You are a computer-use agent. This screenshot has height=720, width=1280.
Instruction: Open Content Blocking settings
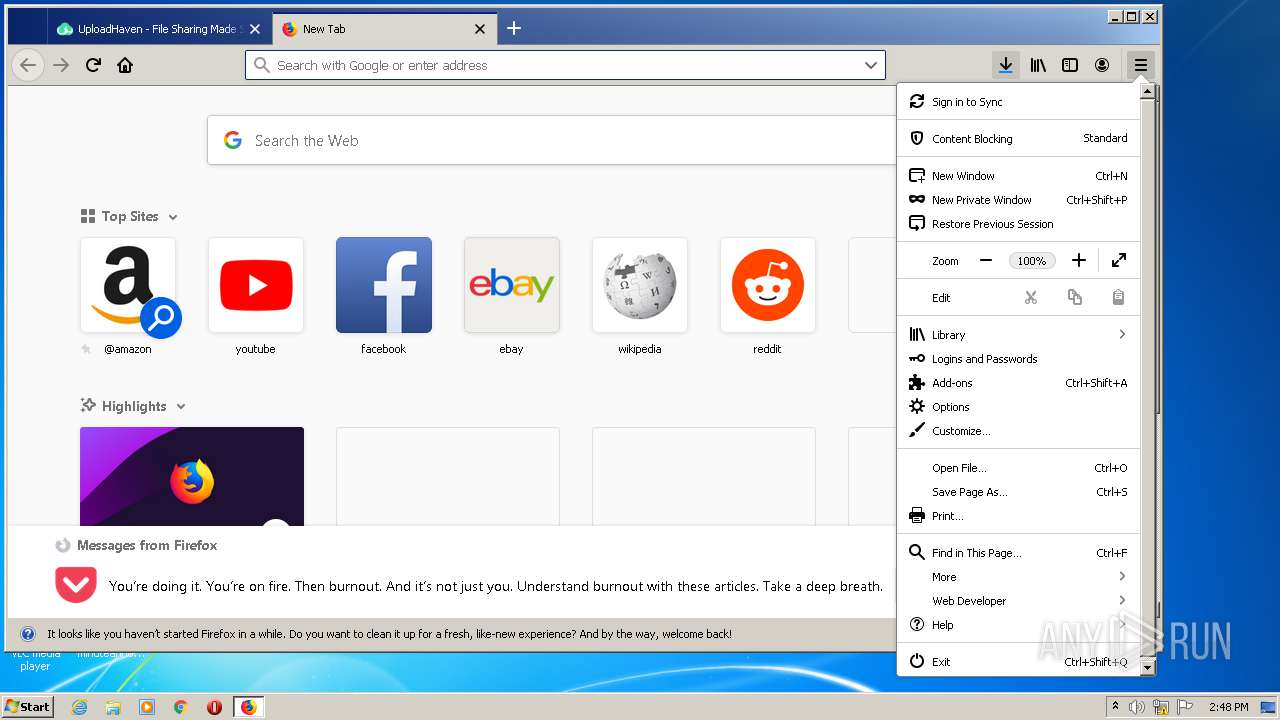(x=1018, y=139)
